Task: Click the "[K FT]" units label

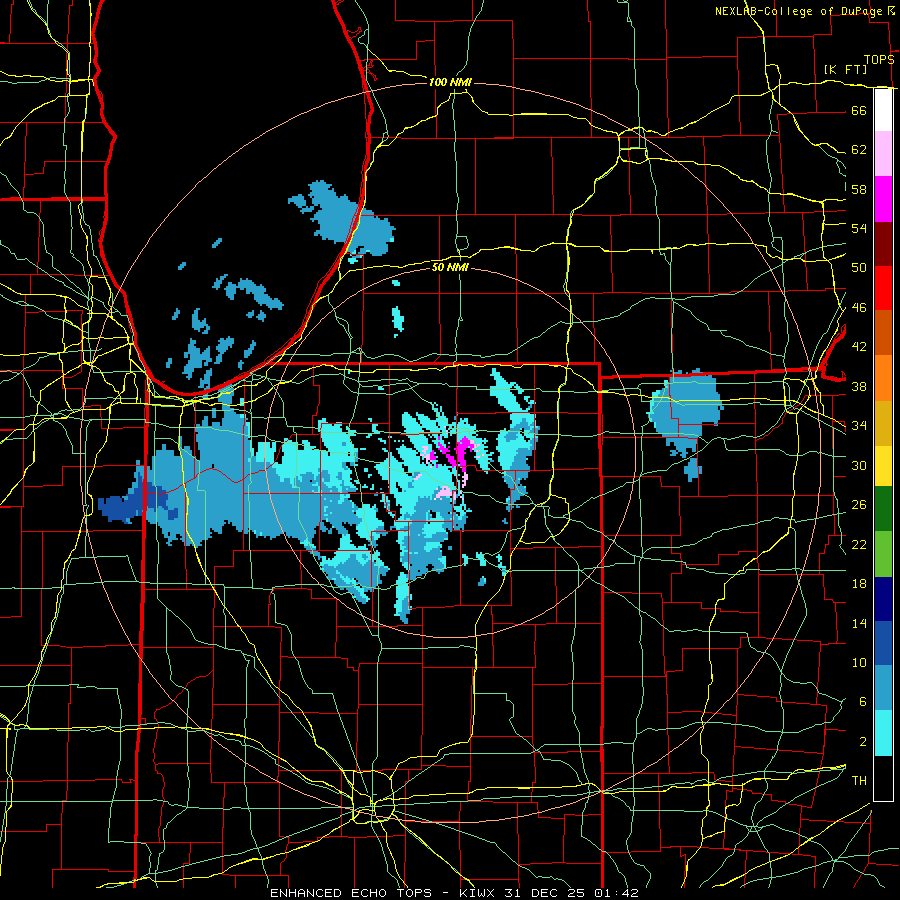Action: click(x=845, y=69)
